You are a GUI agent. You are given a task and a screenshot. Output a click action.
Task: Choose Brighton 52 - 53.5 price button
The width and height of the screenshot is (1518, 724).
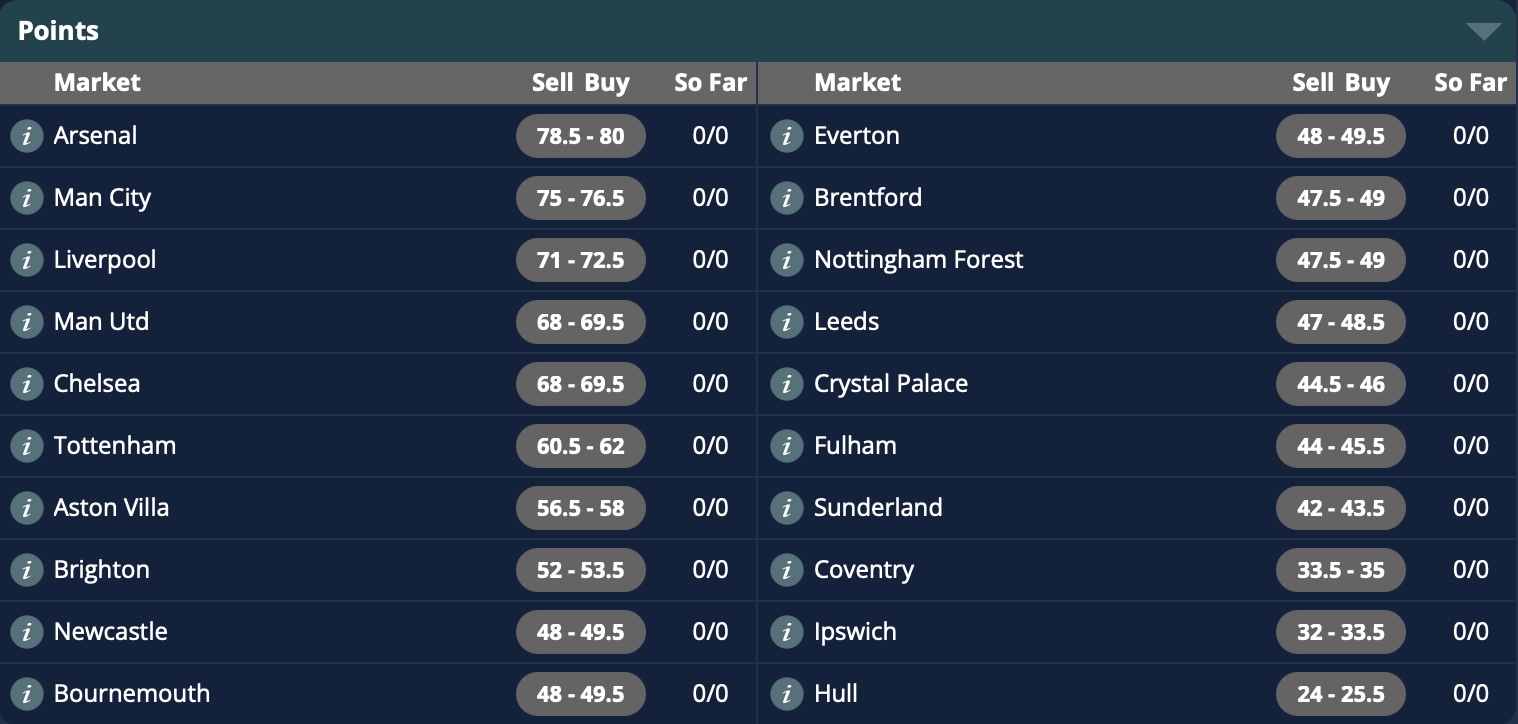581,570
